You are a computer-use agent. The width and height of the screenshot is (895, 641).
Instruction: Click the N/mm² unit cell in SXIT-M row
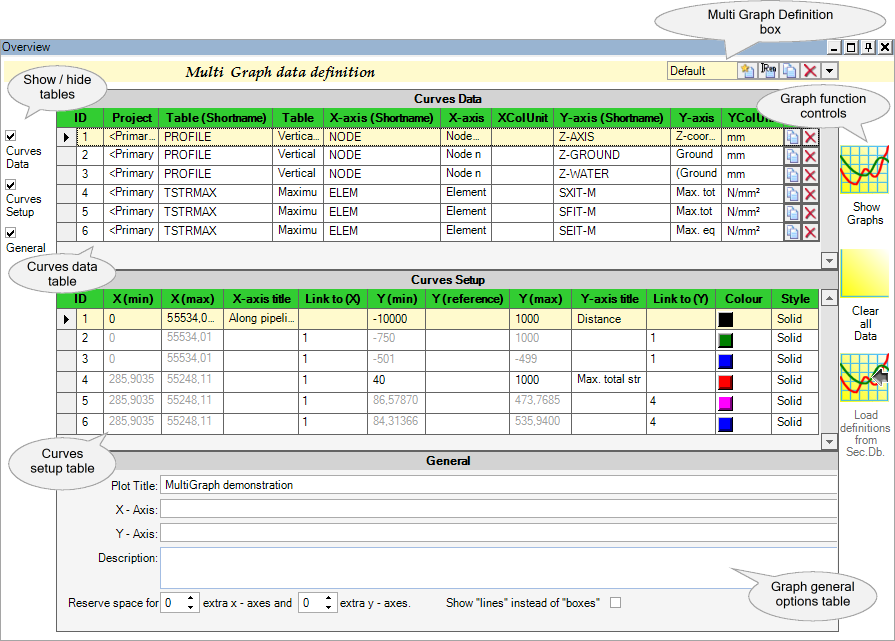(752, 193)
